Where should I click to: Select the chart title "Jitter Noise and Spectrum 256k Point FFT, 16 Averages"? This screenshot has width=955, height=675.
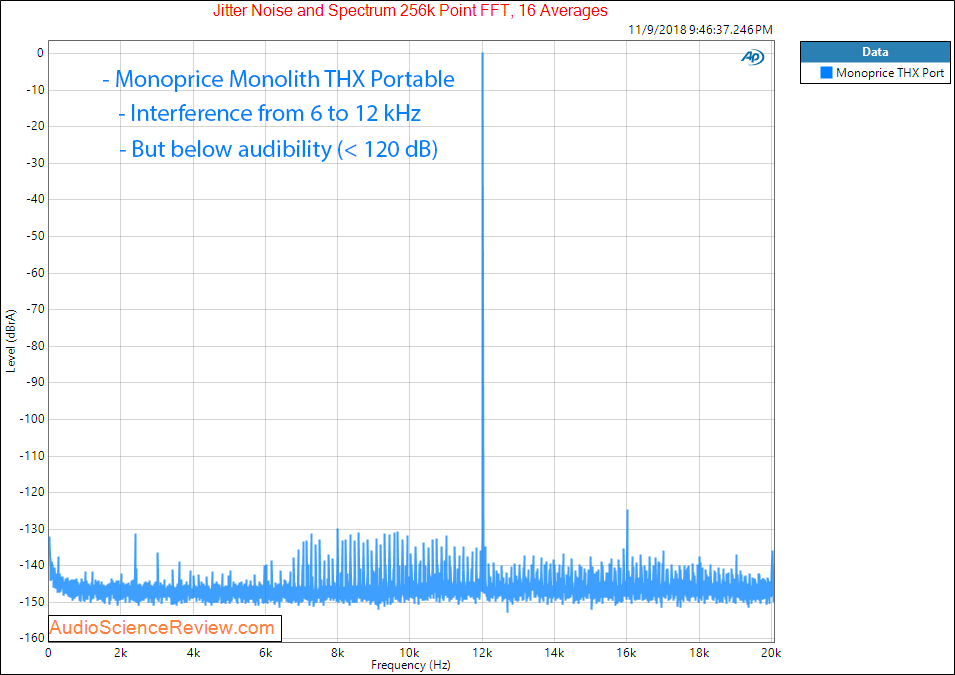[411, 10]
